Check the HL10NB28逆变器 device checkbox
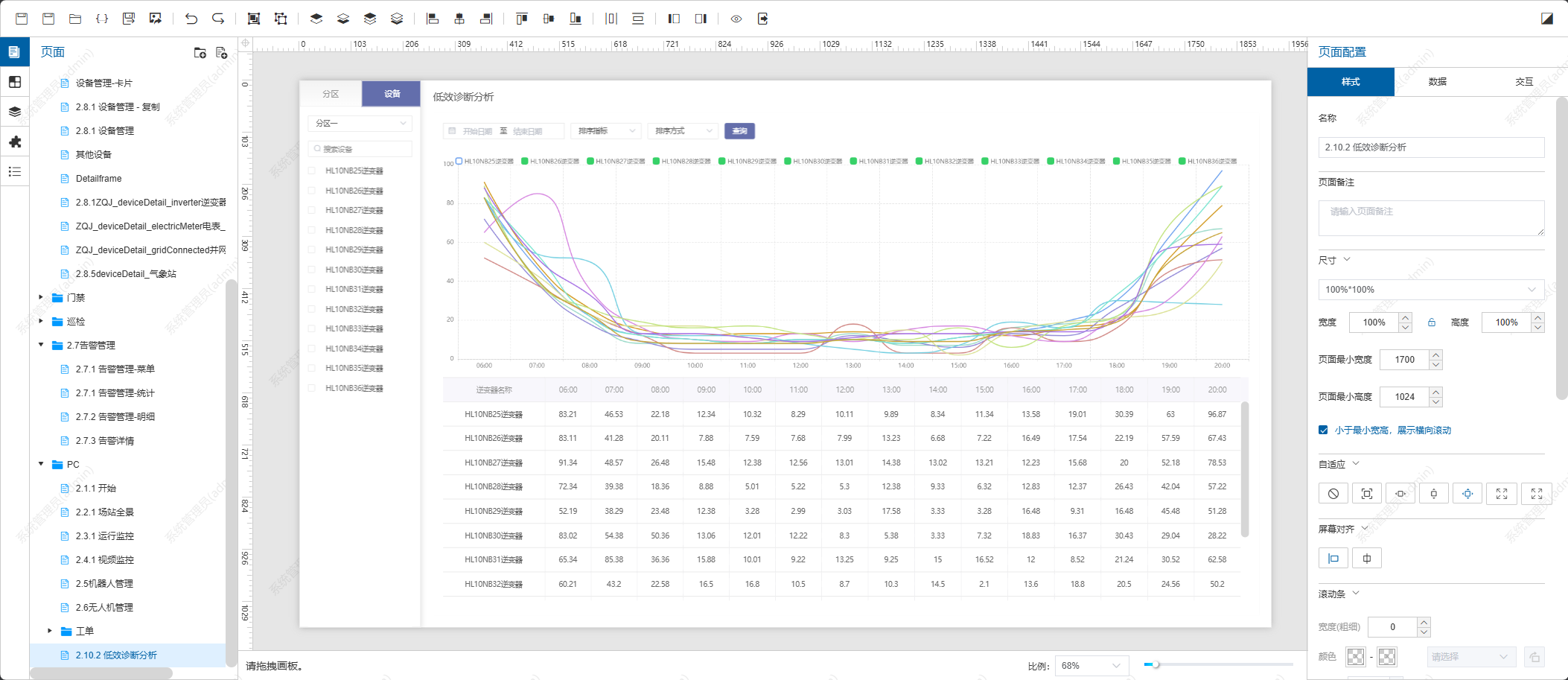The image size is (1568, 680). (x=312, y=230)
